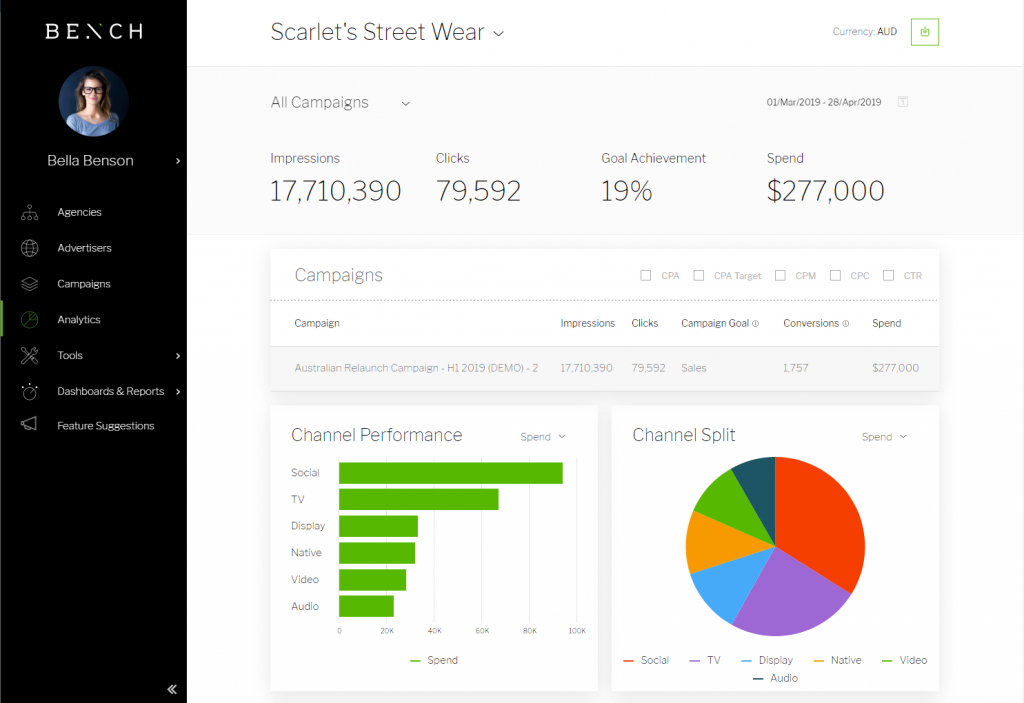
Task: Tick the CPM checkbox
Action: coord(780,276)
